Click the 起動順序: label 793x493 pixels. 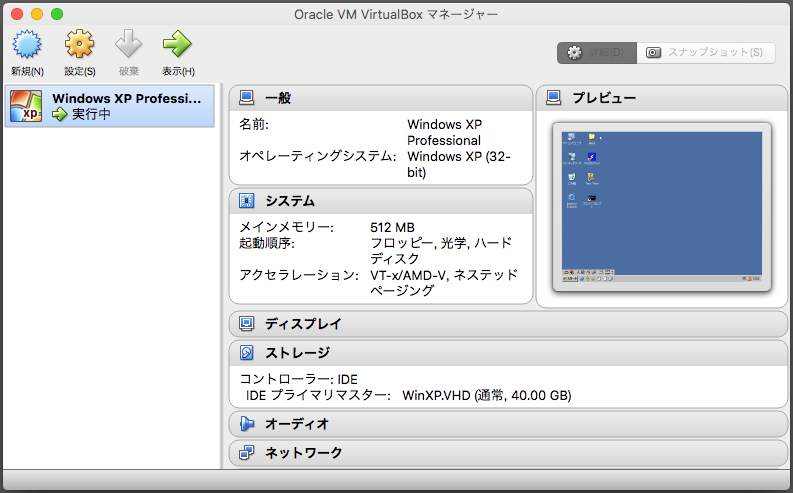point(267,243)
